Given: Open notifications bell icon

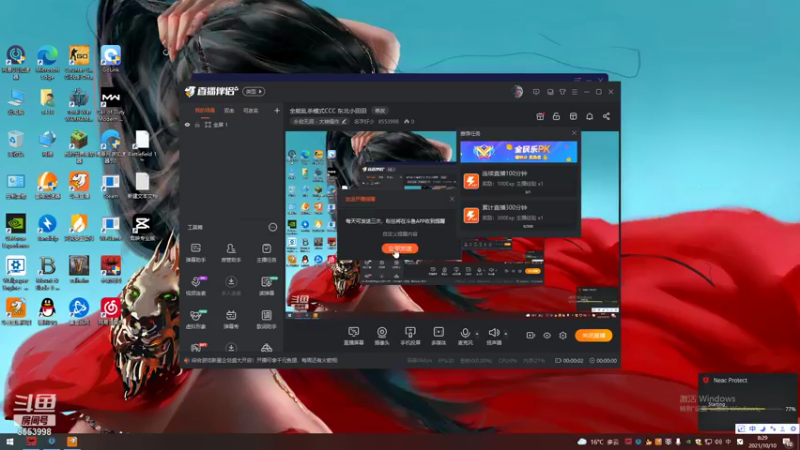Looking at the screenshot, I should tap(589, 116).
